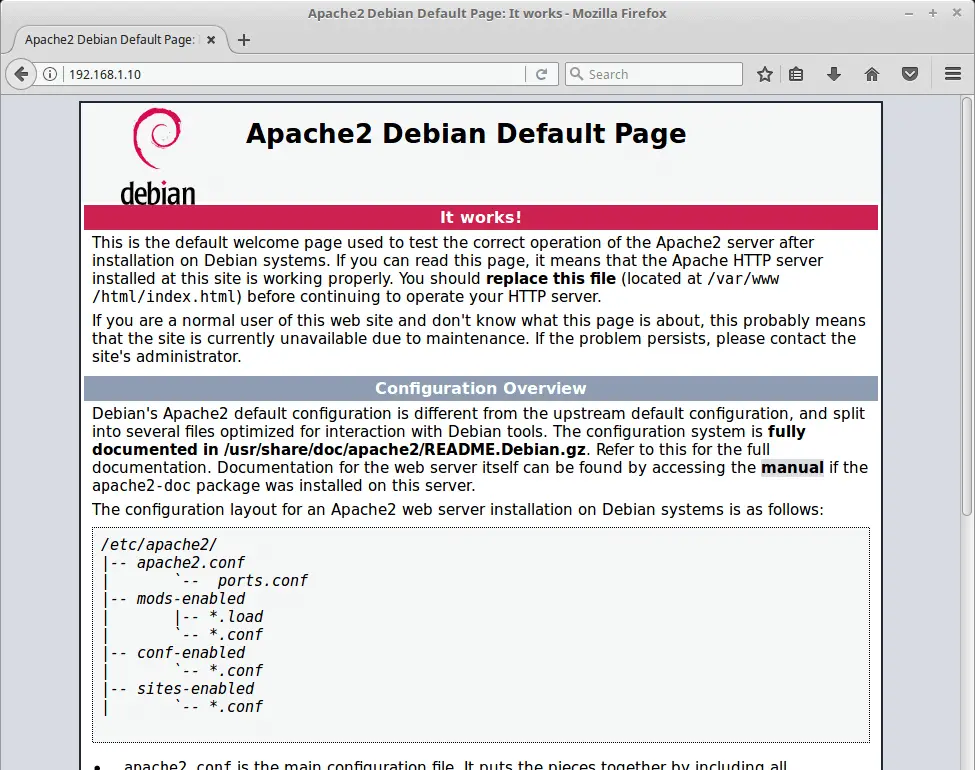Open the downloads panel
The width and height of the screenshot is (975, 770).
pos(834,74)
